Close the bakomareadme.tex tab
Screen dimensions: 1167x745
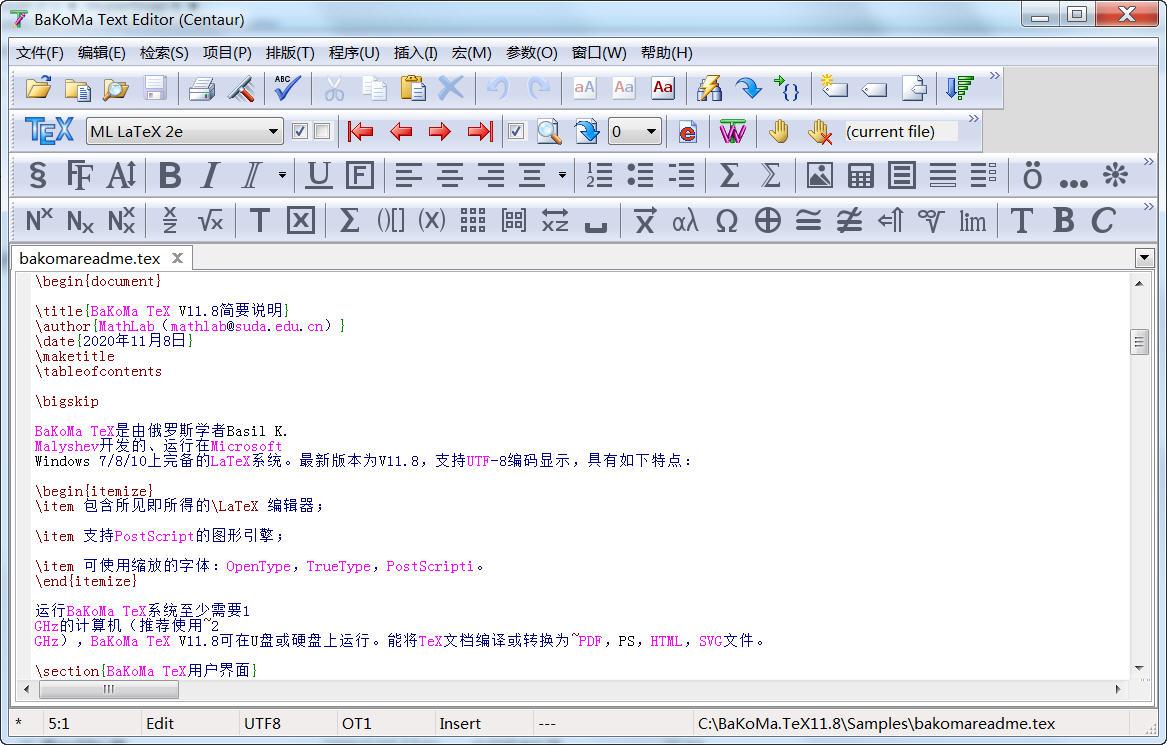[177, 258]
